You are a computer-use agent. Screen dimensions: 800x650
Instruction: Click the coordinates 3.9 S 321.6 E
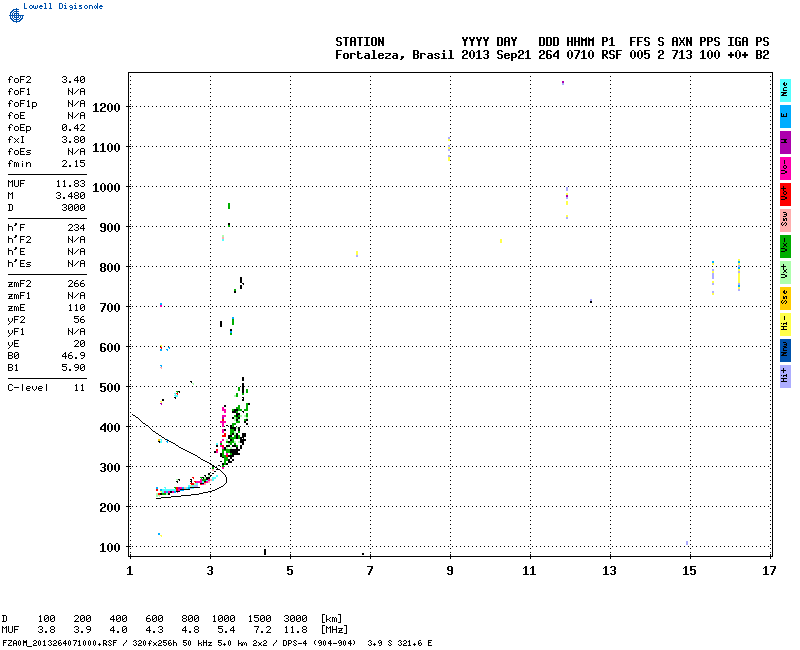[x=399, y=643]
